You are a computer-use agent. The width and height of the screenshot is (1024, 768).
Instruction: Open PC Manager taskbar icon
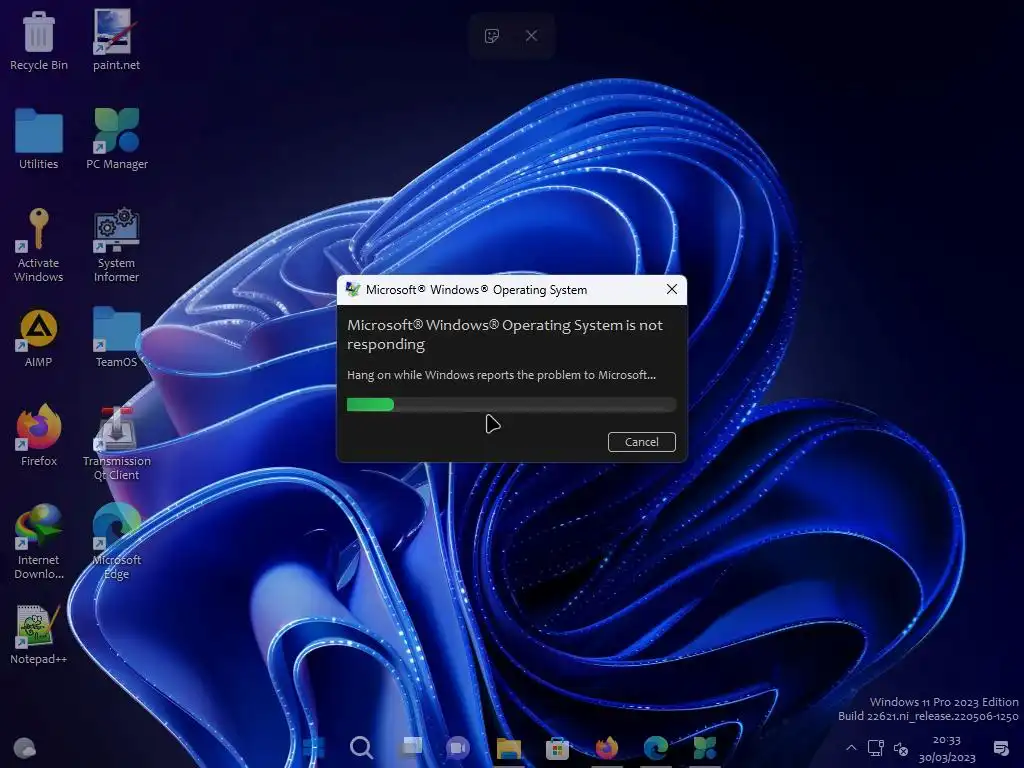click(x=705, y=748)
